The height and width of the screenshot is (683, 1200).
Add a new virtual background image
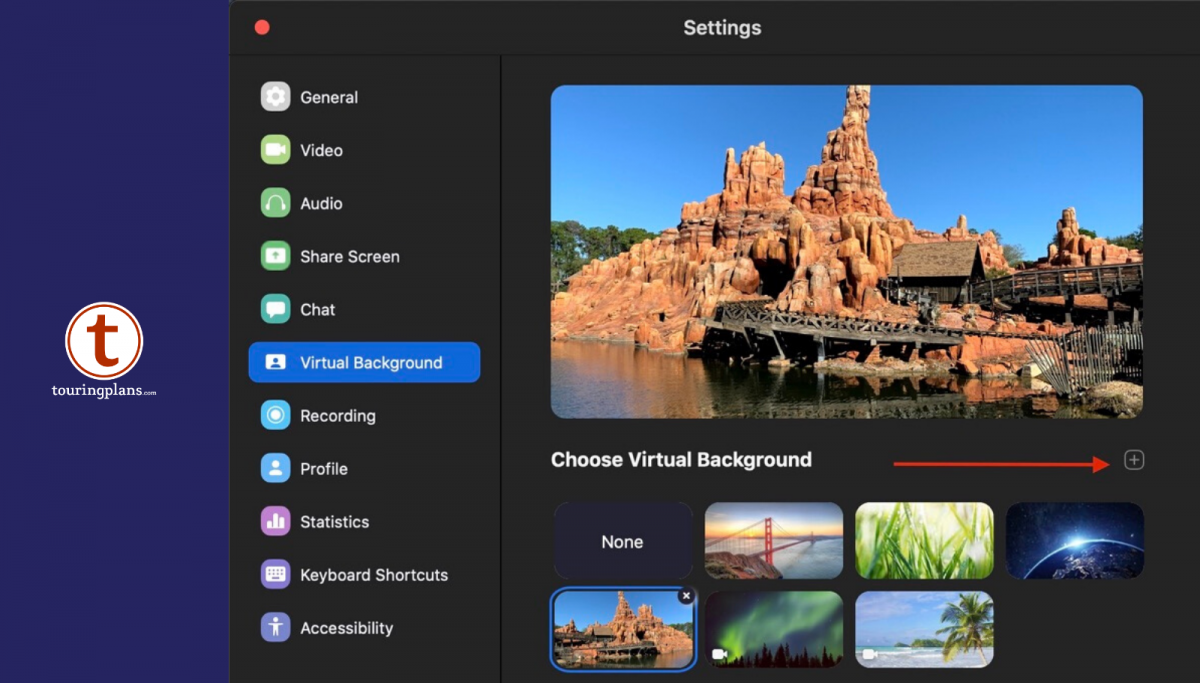tap(1134, 460)
